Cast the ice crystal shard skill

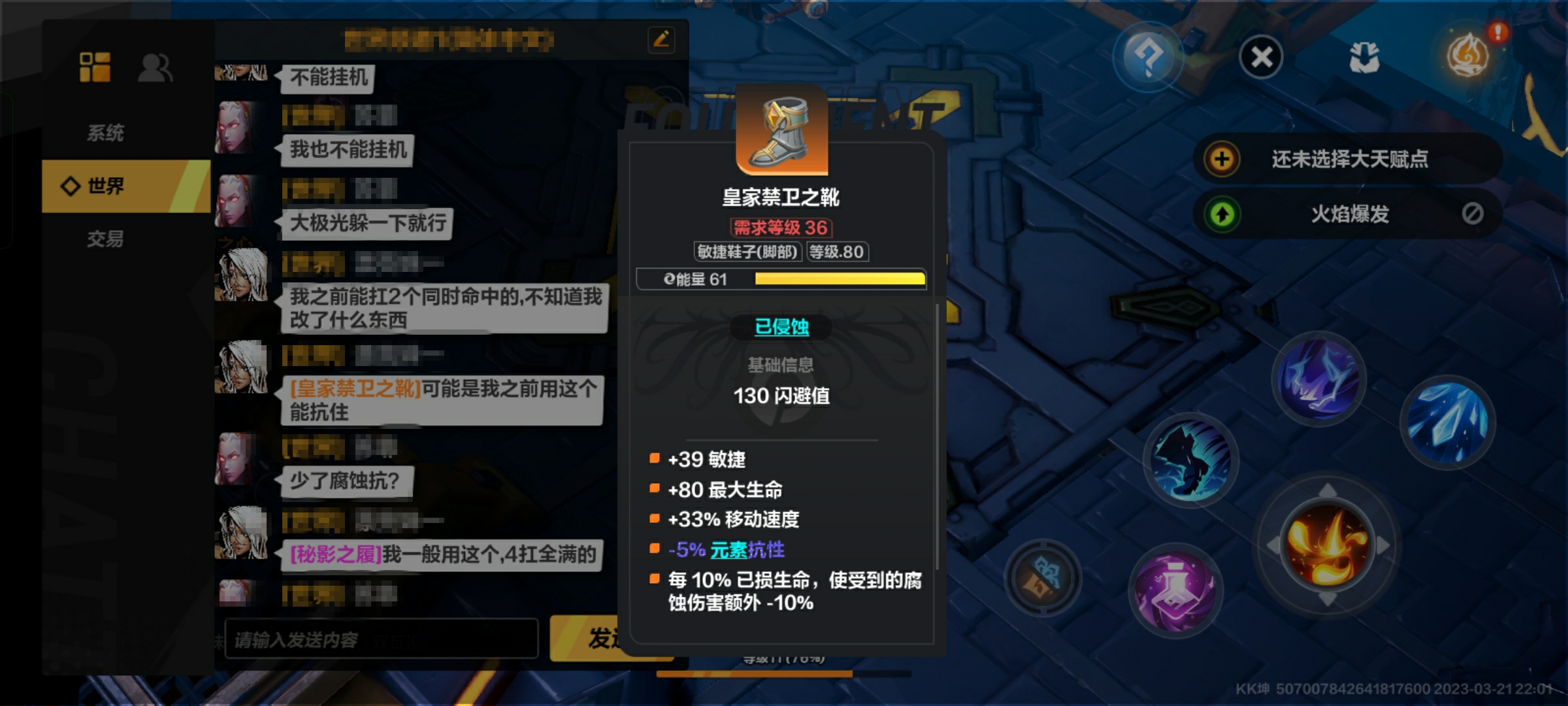1448,422
